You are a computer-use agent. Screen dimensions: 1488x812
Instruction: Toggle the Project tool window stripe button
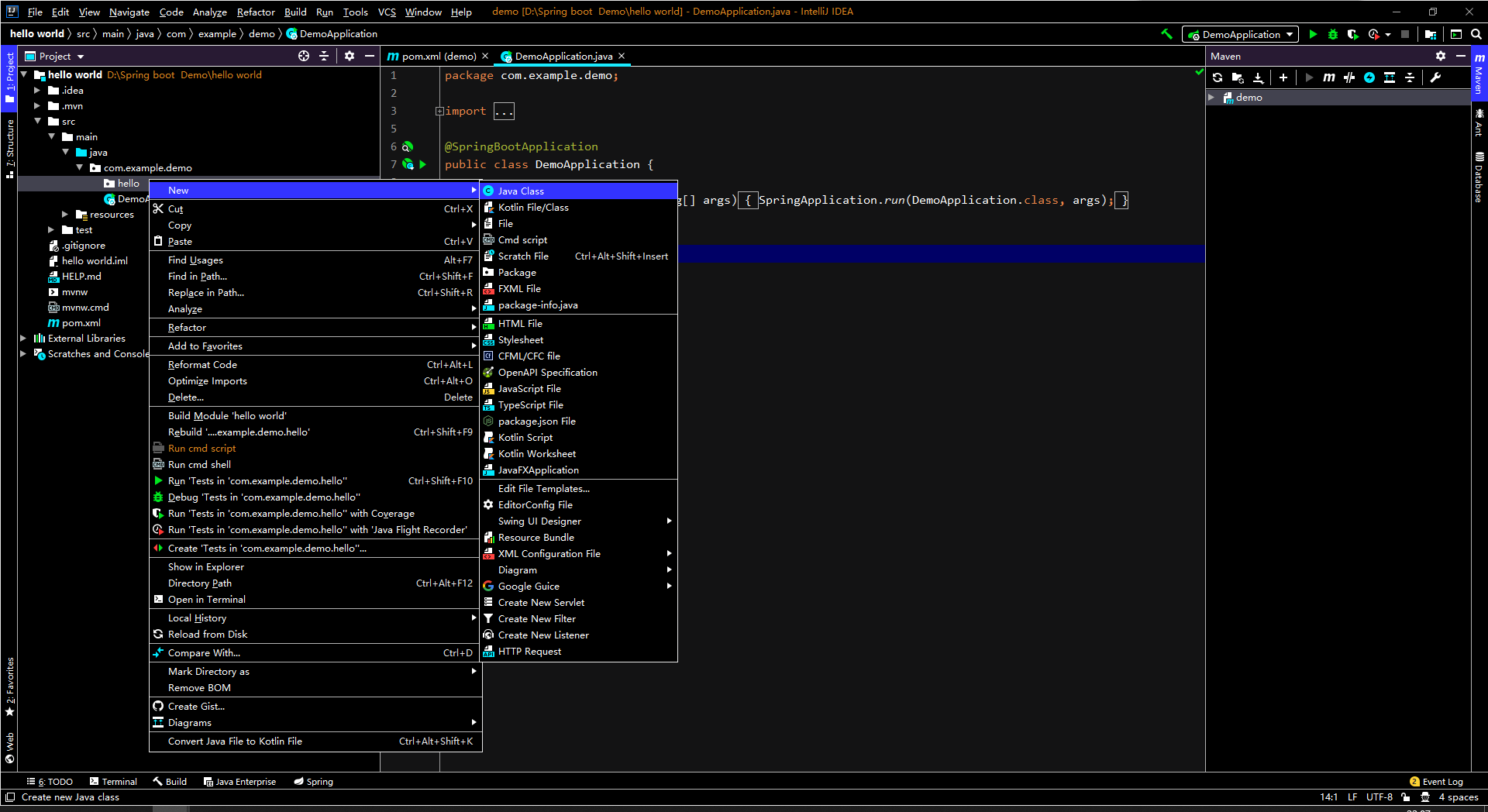[x=9, y=77]
